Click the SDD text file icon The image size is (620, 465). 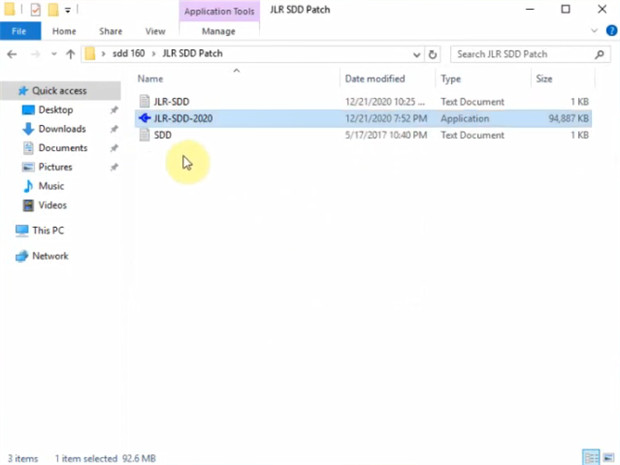click(145, 135)
